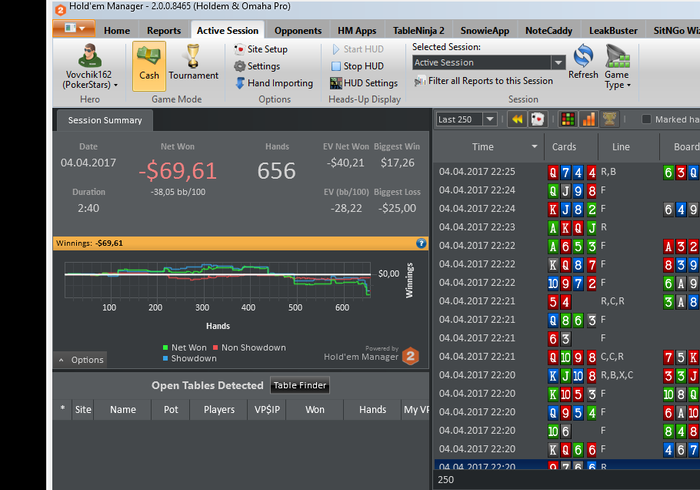Click the Hold'em Manager logo badge
The width and height of the screenshot is (700, 490).
[x=410, y=356]
